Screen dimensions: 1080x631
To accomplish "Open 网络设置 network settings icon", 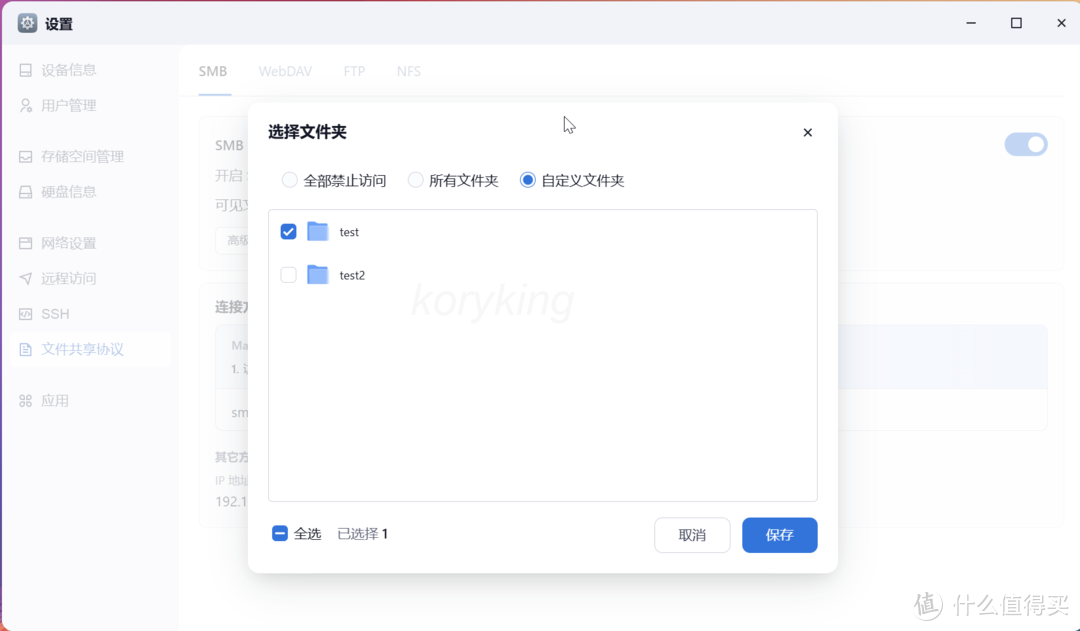I will (23, 242).
